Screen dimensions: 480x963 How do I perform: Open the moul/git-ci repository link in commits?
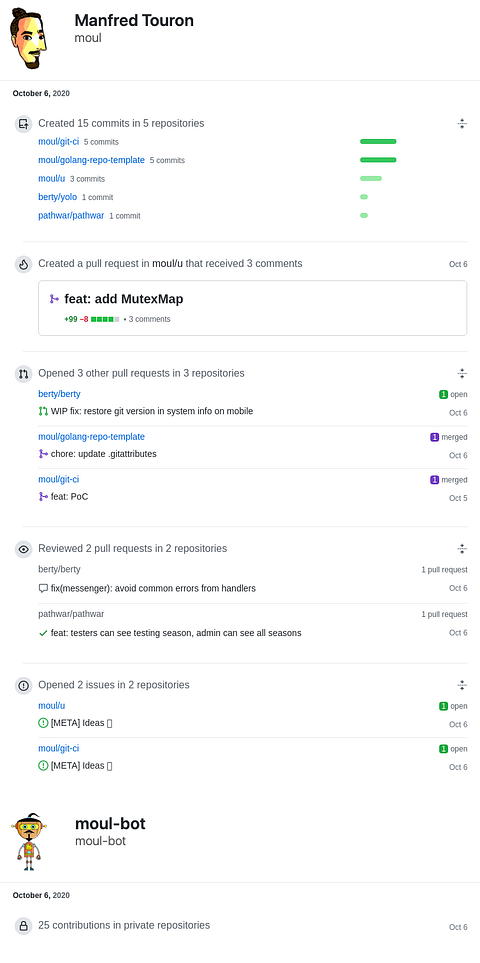pyautogui.click(x=58, y=141)
